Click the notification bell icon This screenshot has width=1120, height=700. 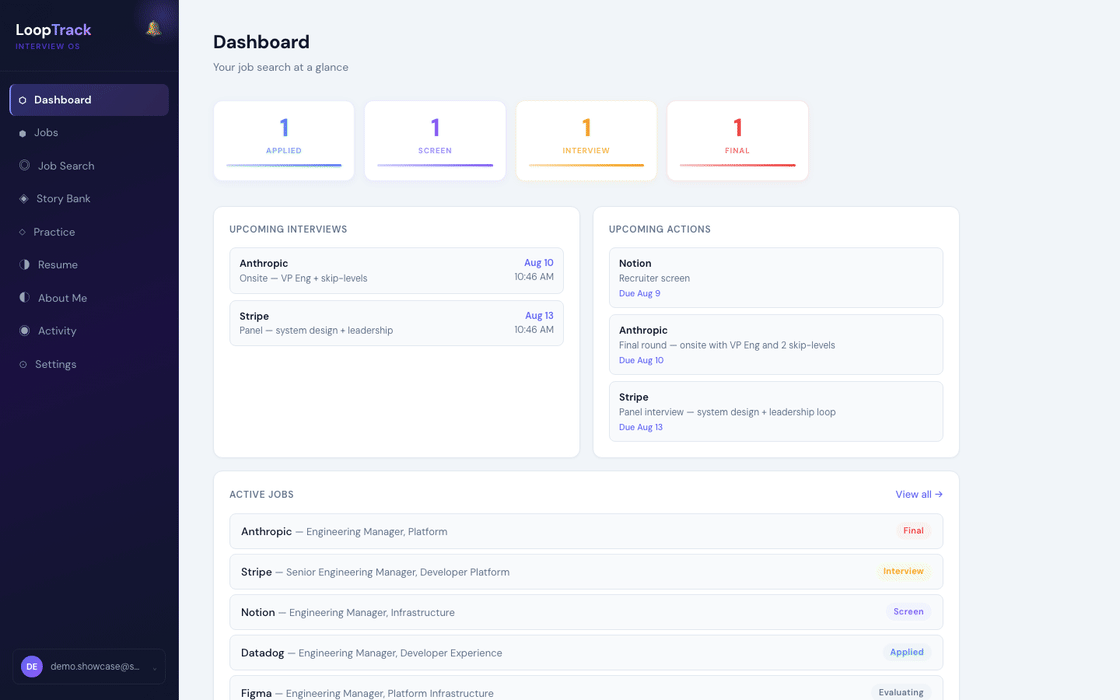(x=154, y=29)
